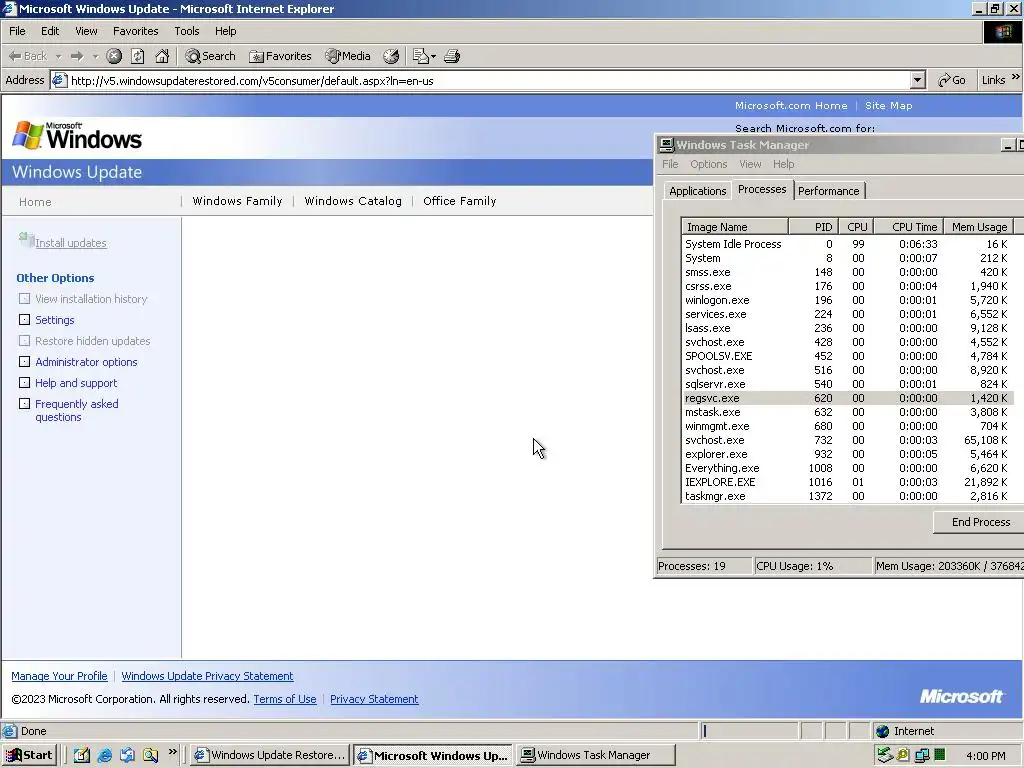
Task: Open Help and support link
Action: click(76, 383)
